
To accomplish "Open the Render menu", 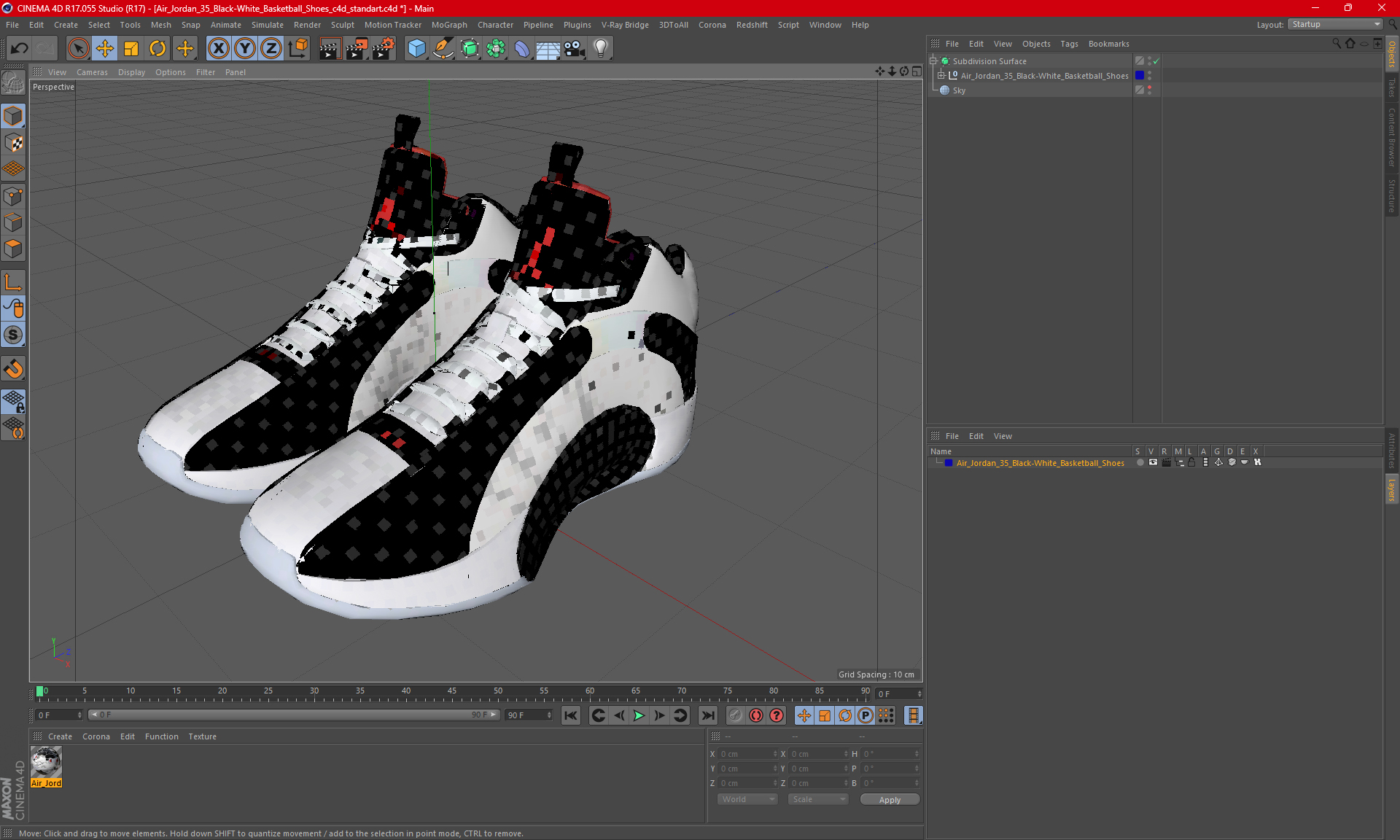I will coord(307,25).
